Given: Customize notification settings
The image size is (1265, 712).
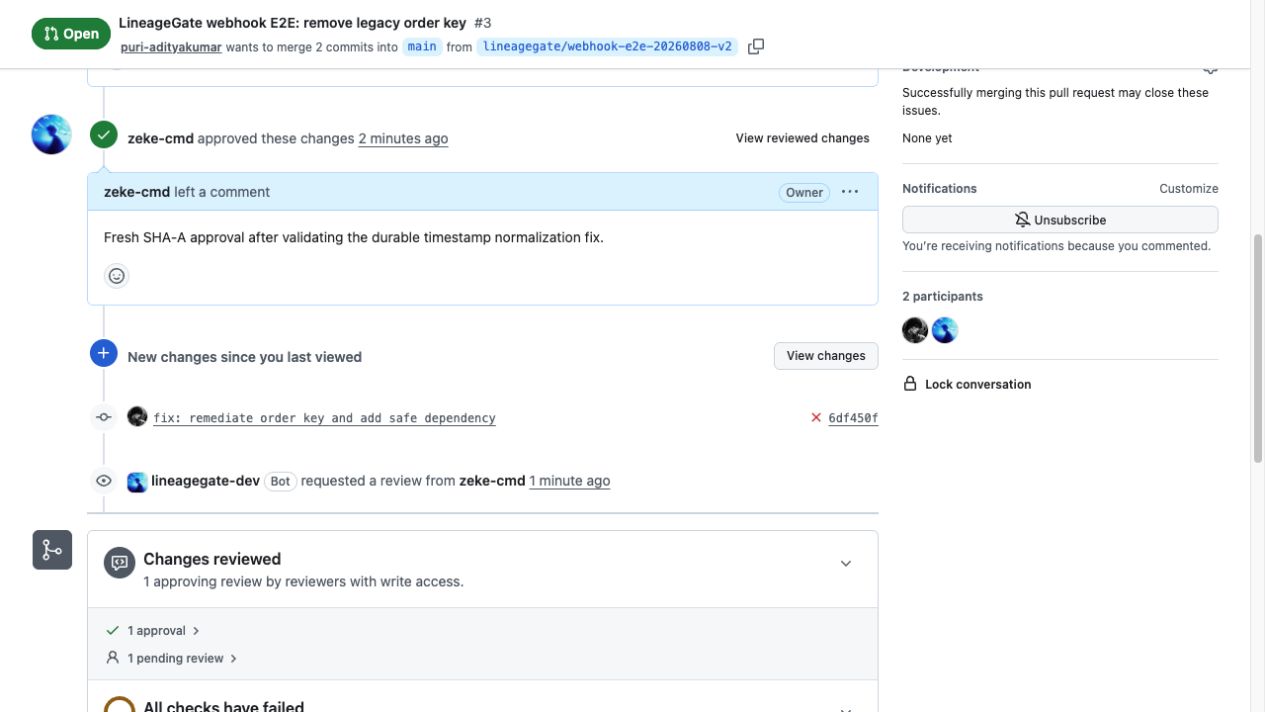Looking at the screenshot, I should (x=1188, y=188).
